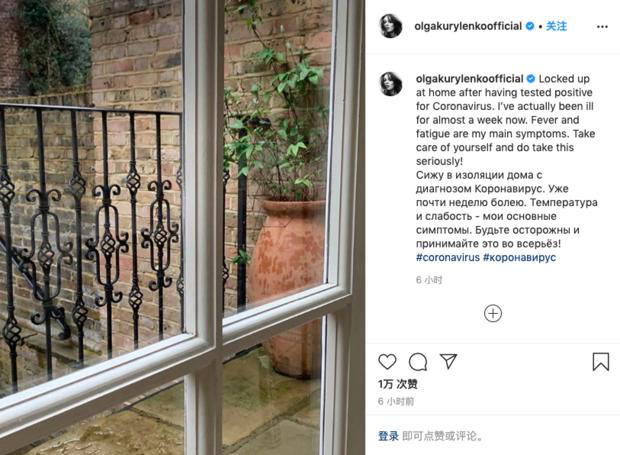620x455 pixels.
Task: Click the 6 小时前 post timestamp
Action: pos(396,402)
